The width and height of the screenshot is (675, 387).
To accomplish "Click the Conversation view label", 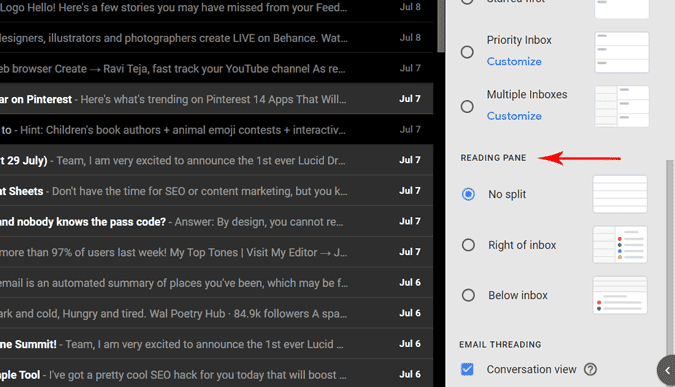I will (x=531, y=369).
